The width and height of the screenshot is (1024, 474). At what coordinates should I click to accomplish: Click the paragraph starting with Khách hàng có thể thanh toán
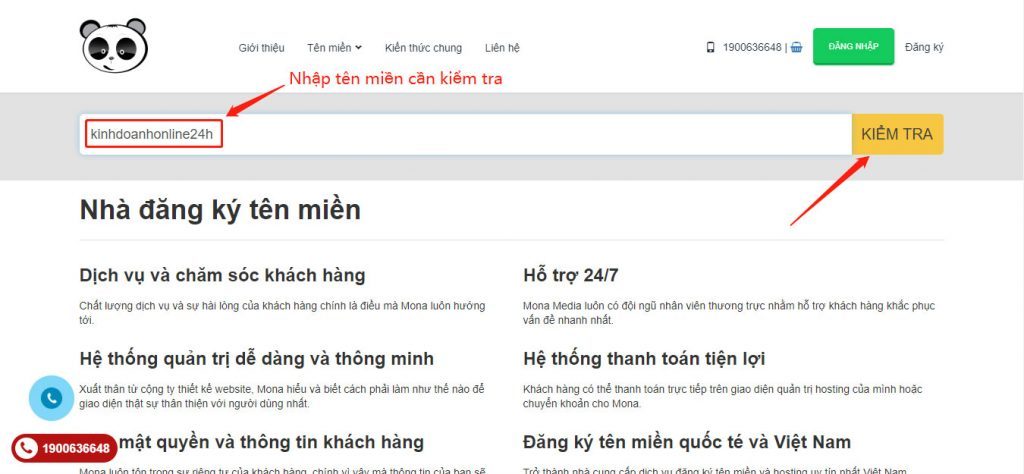pos(722,396)
